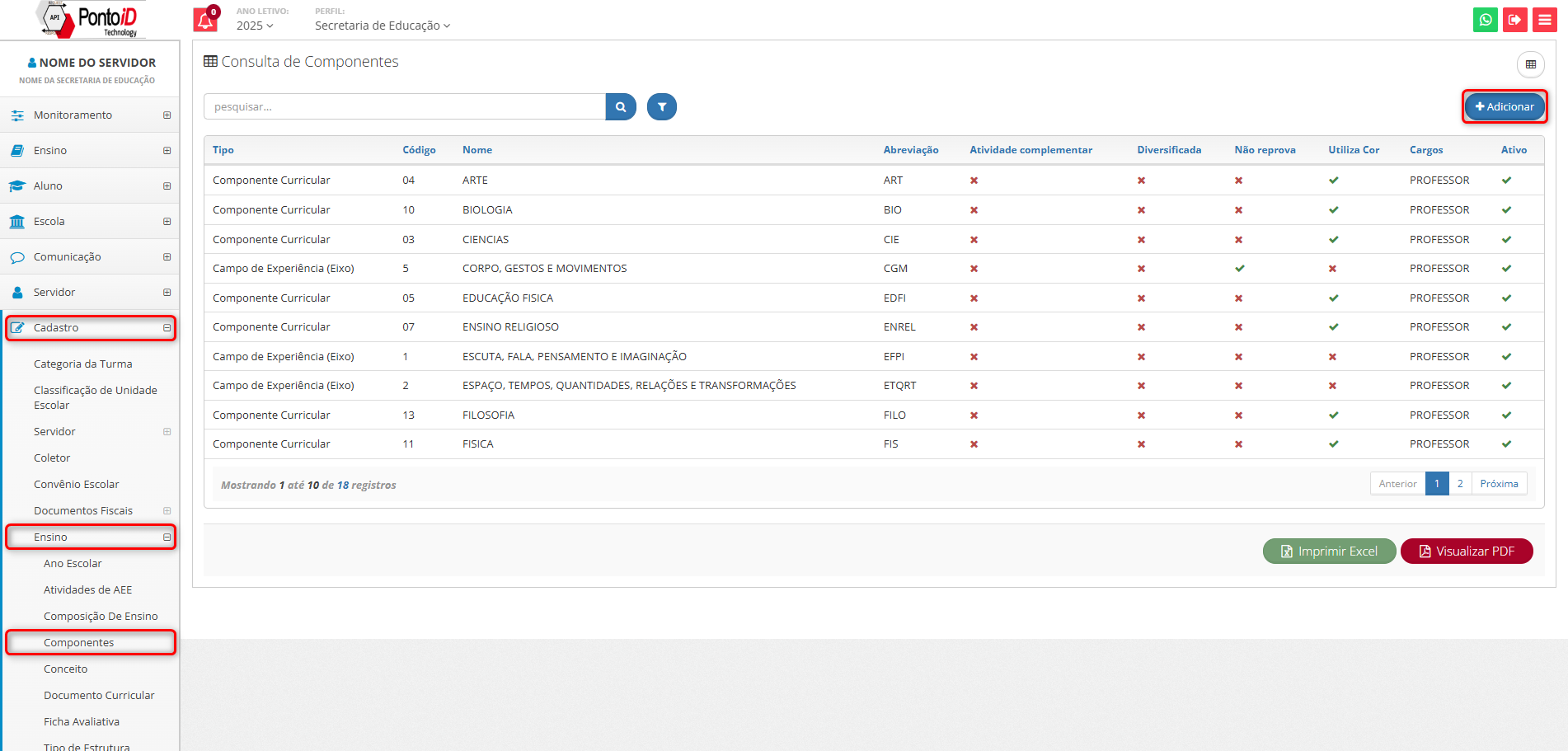Click Ativo checkmark in FISICA row
The width and height of the screenshot is (1568, 751).
1506,444
